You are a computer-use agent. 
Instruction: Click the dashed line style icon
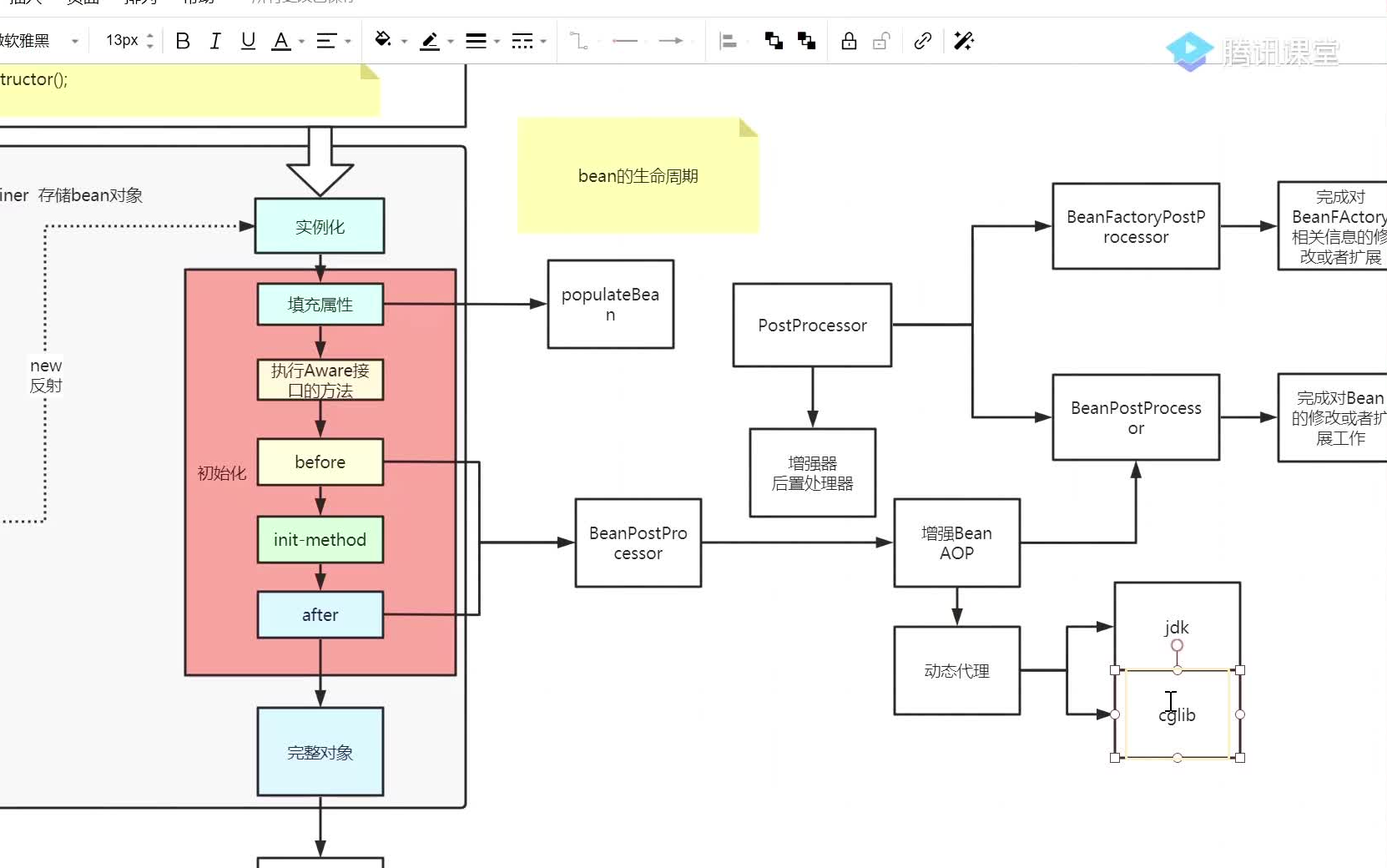pos(524,41)
